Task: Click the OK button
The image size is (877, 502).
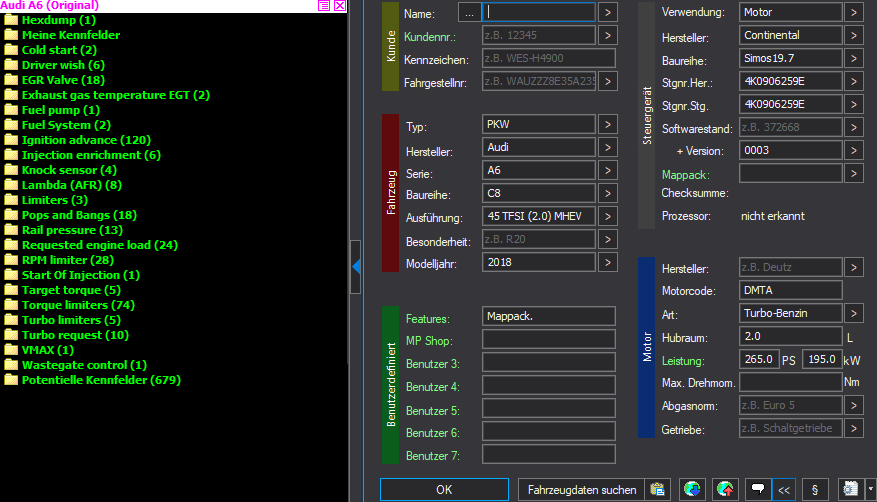Action: tap(444, 490)
